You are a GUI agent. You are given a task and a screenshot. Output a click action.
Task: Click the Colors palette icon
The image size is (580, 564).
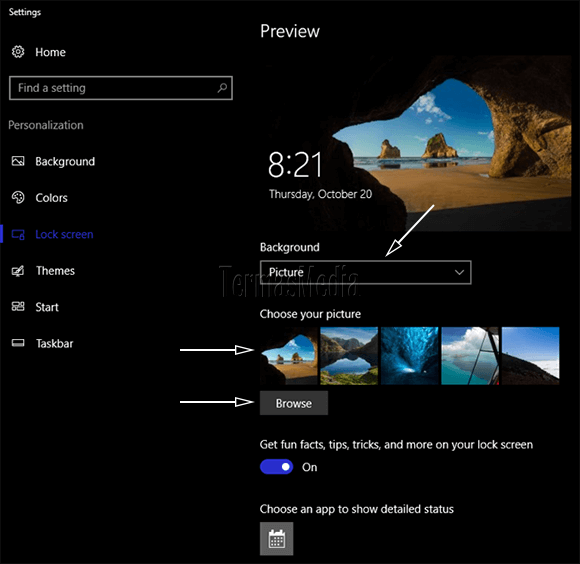18,197
